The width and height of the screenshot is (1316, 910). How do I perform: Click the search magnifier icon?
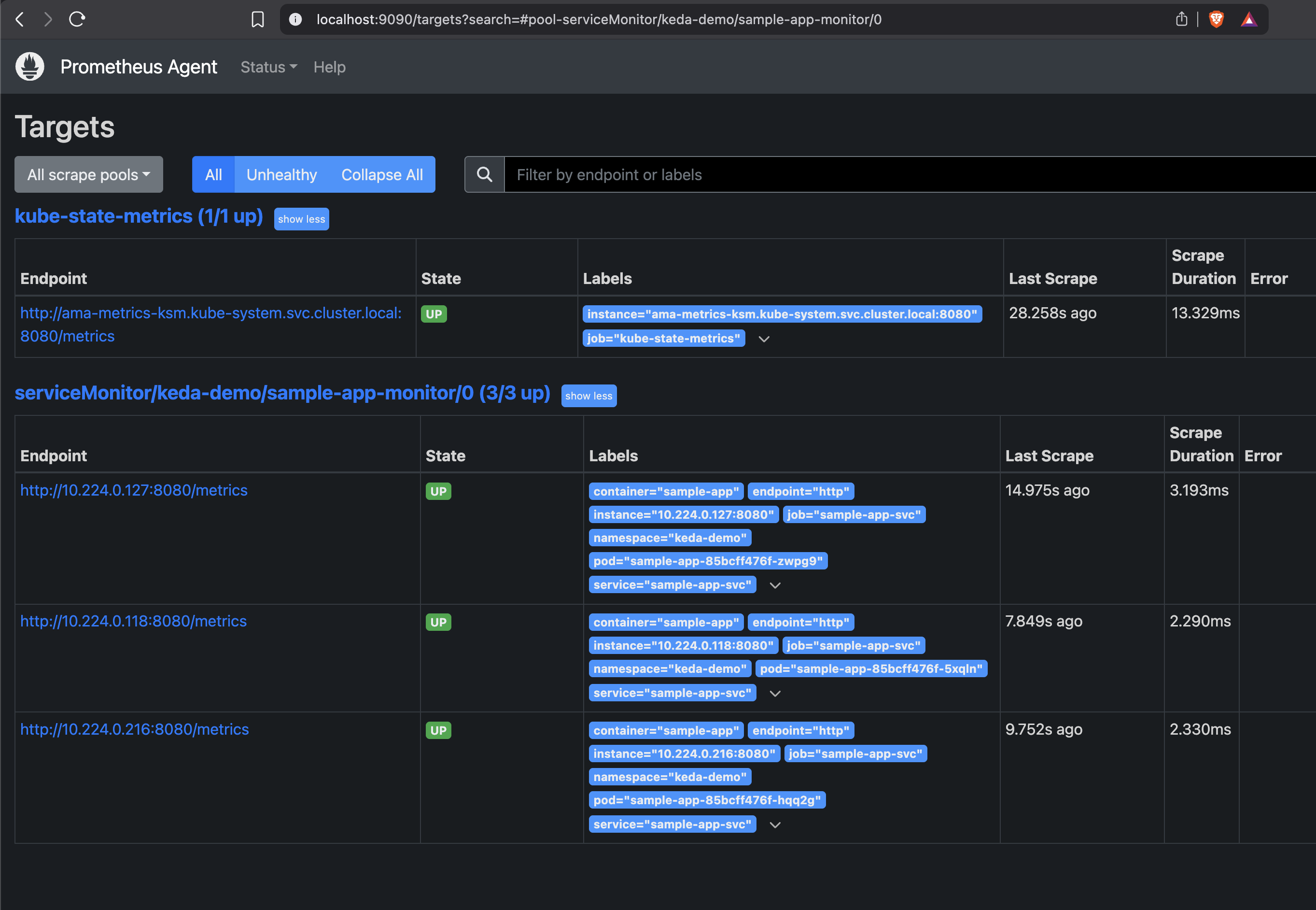tap(484, 174)
